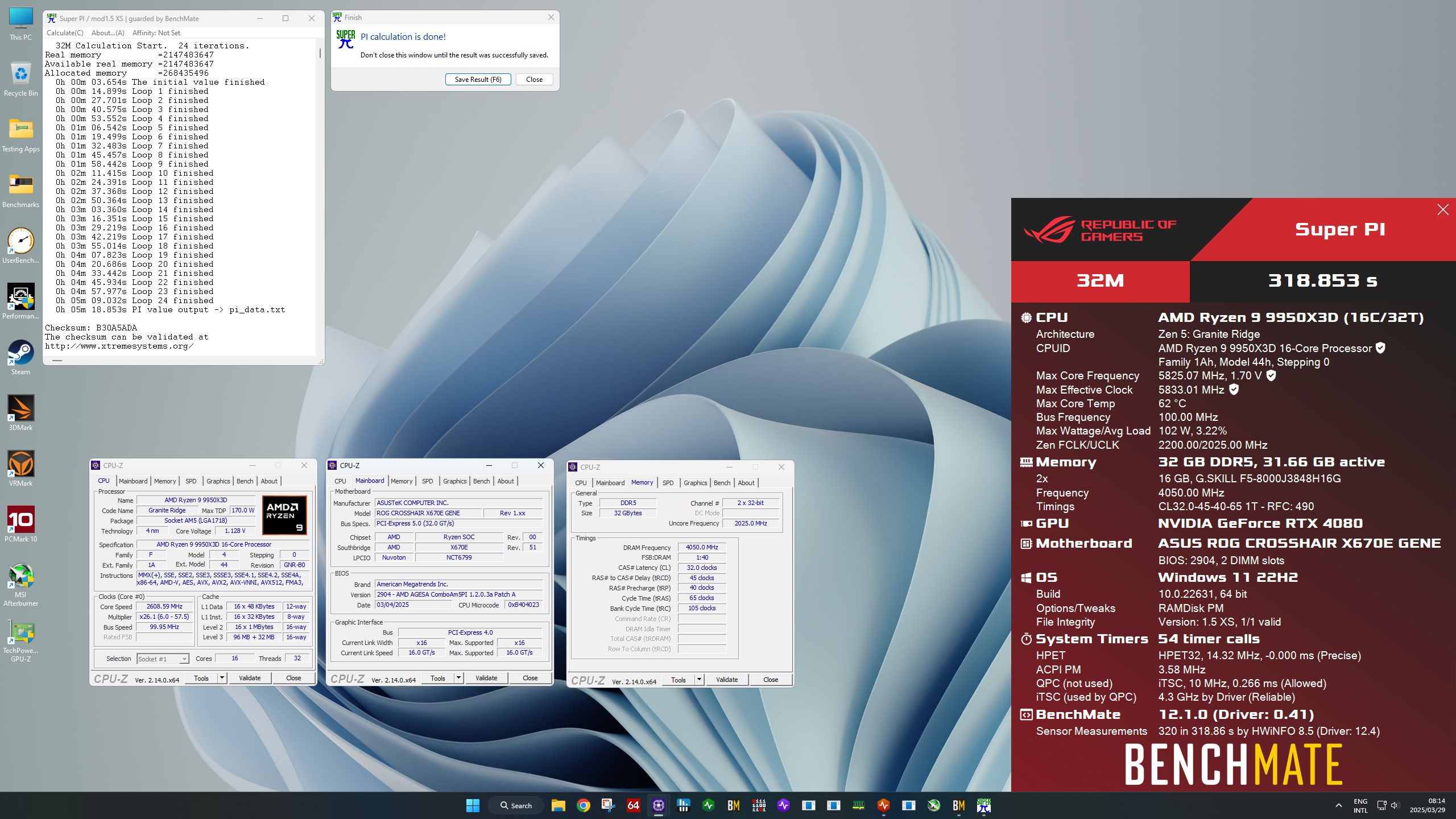Click Affinity: Not Set in Super PI menu bar

coord(156,33)
